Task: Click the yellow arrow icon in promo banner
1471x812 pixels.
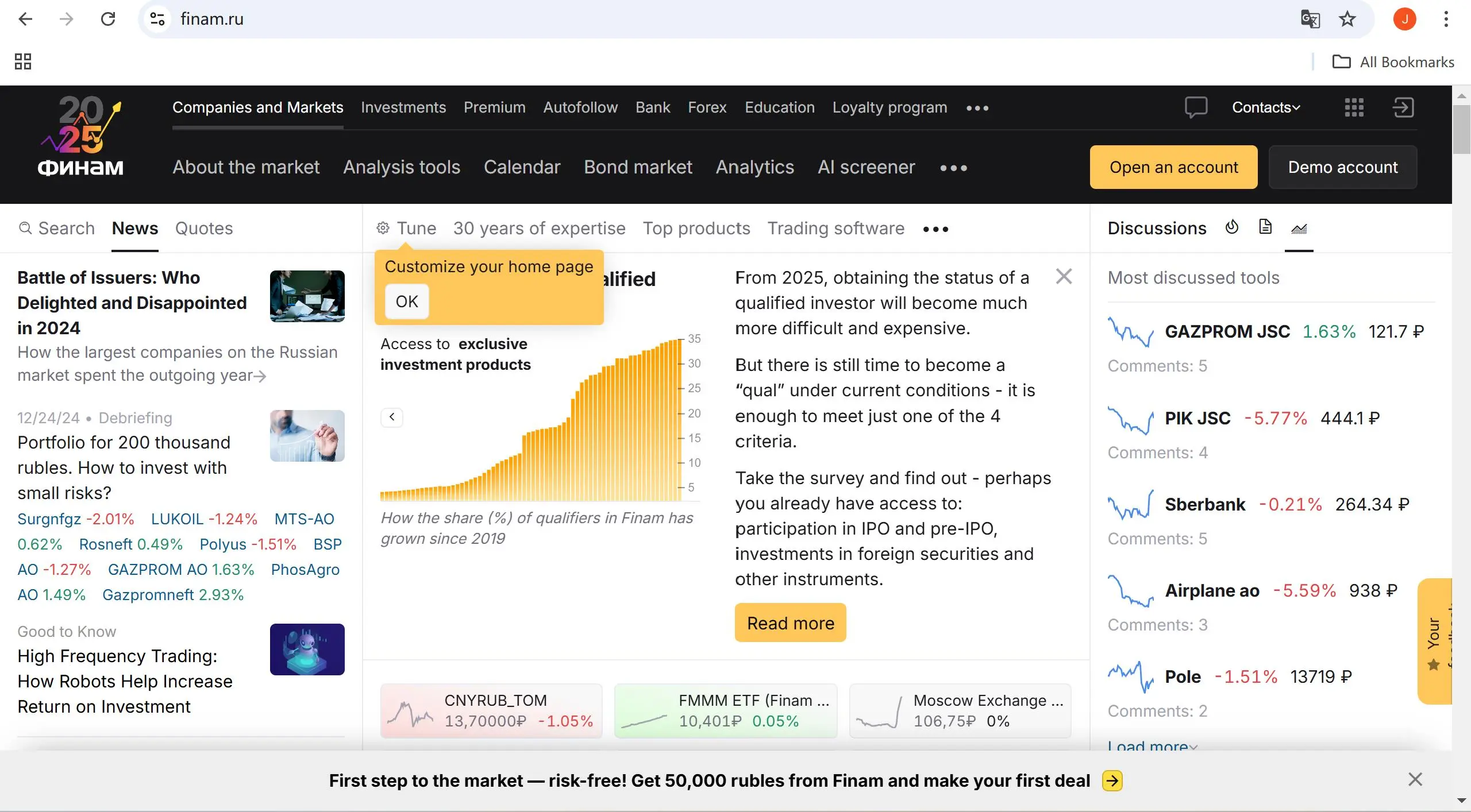Action: [1112, 780]
